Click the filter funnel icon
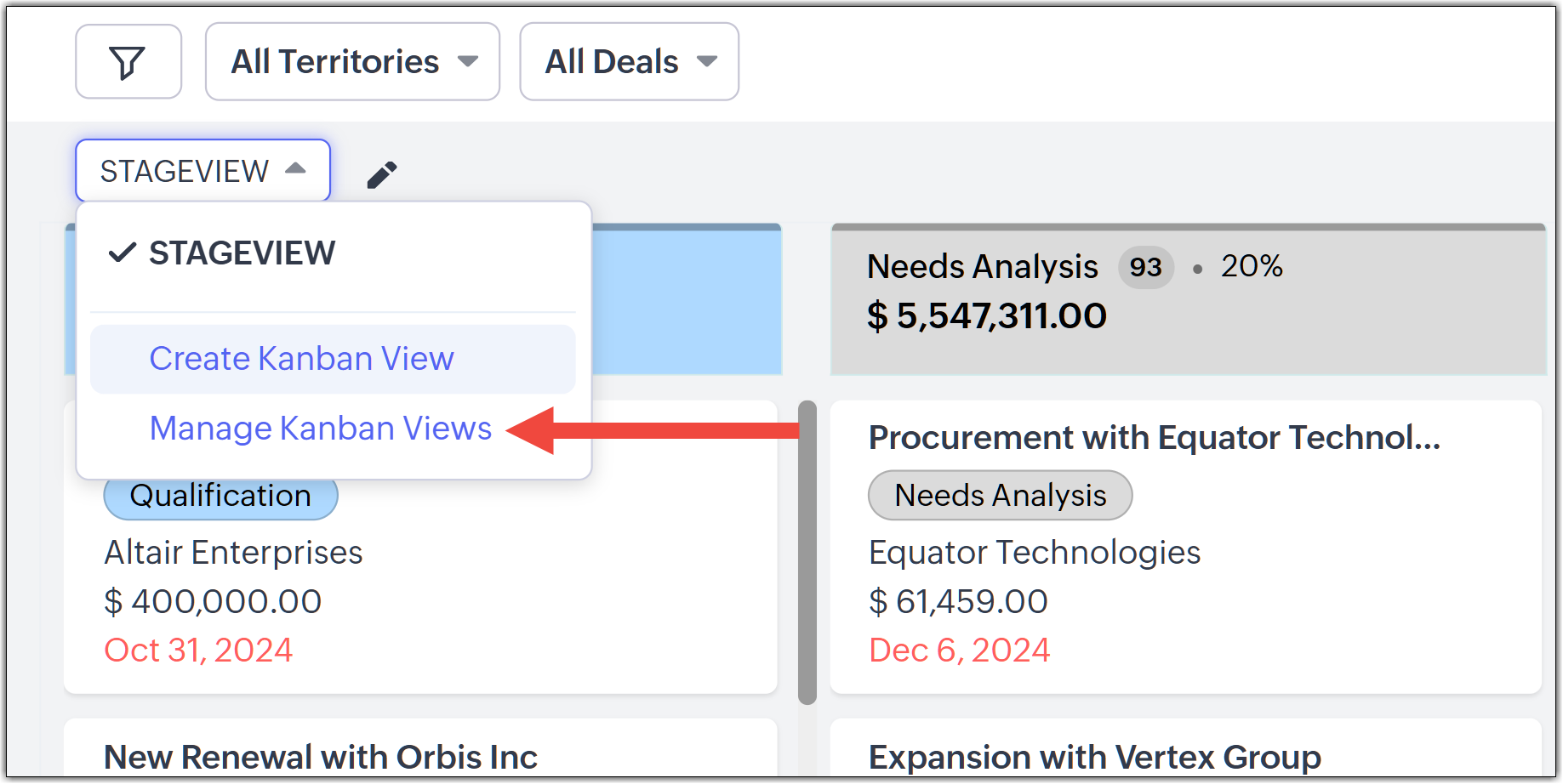Image resolution: width=1563 pixels, height=784 pixels. point(128,62)
